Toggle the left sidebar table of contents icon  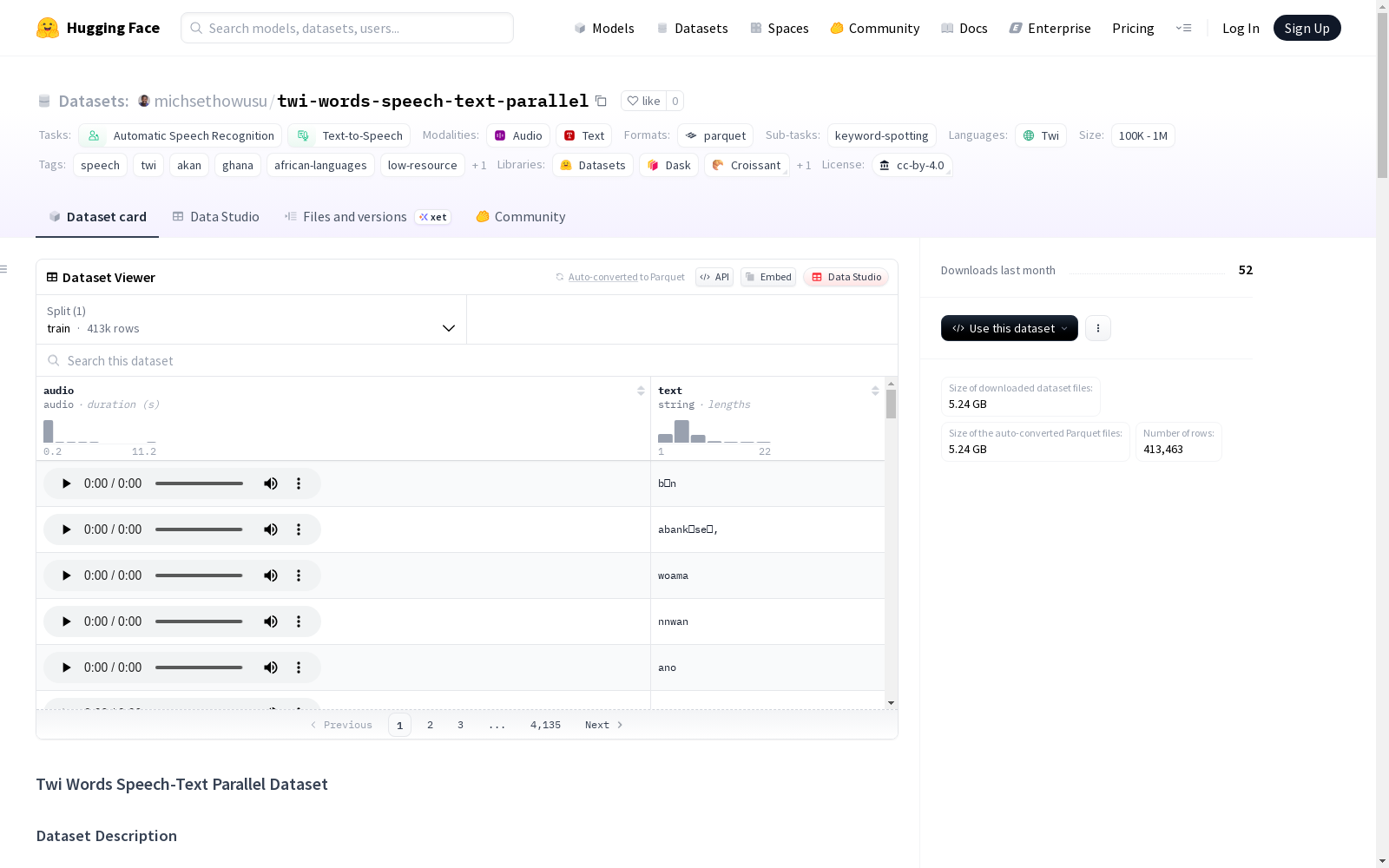[4, 269]
